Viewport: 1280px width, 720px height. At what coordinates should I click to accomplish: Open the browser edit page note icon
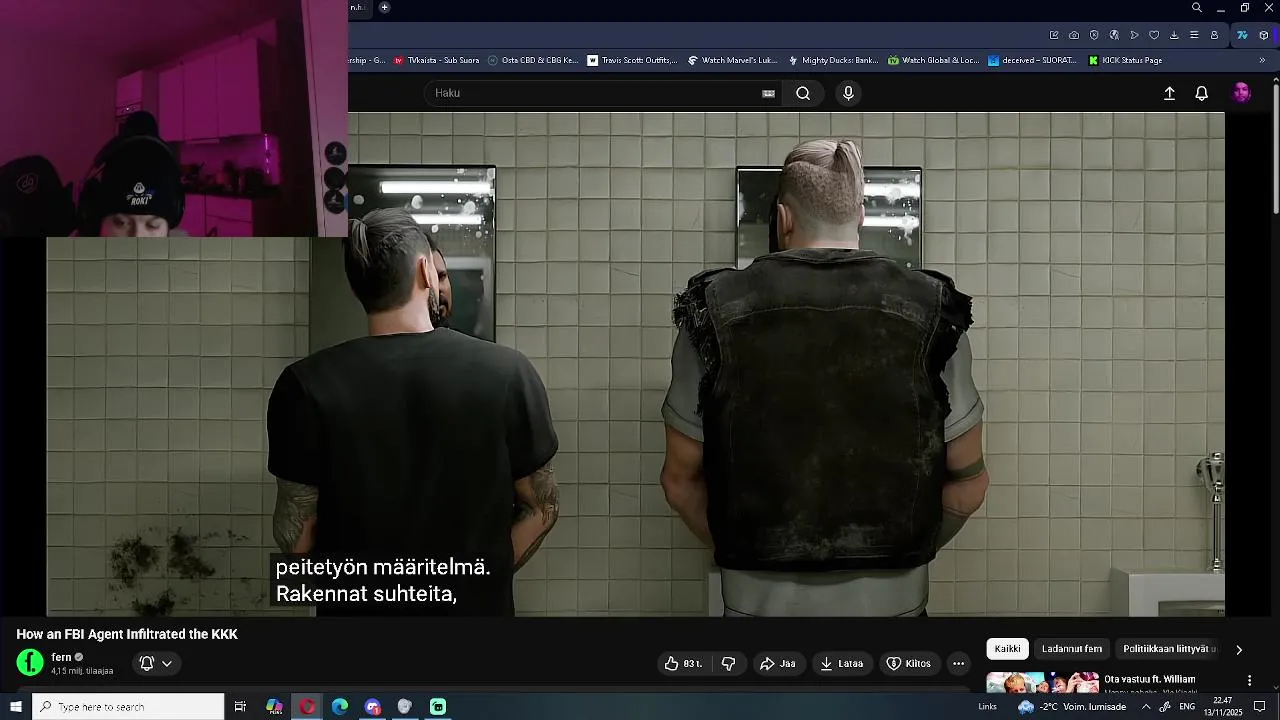1054,35
